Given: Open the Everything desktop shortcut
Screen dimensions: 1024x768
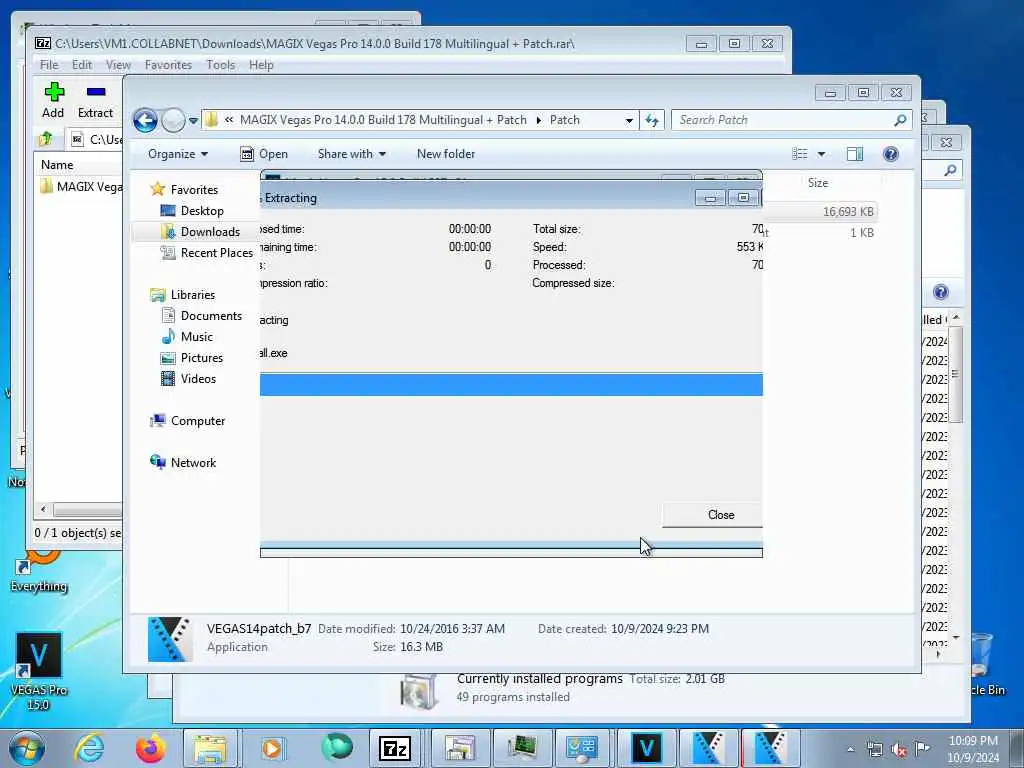Looking at the screenshot, I should pyautogui.click(x=39, y=570).
